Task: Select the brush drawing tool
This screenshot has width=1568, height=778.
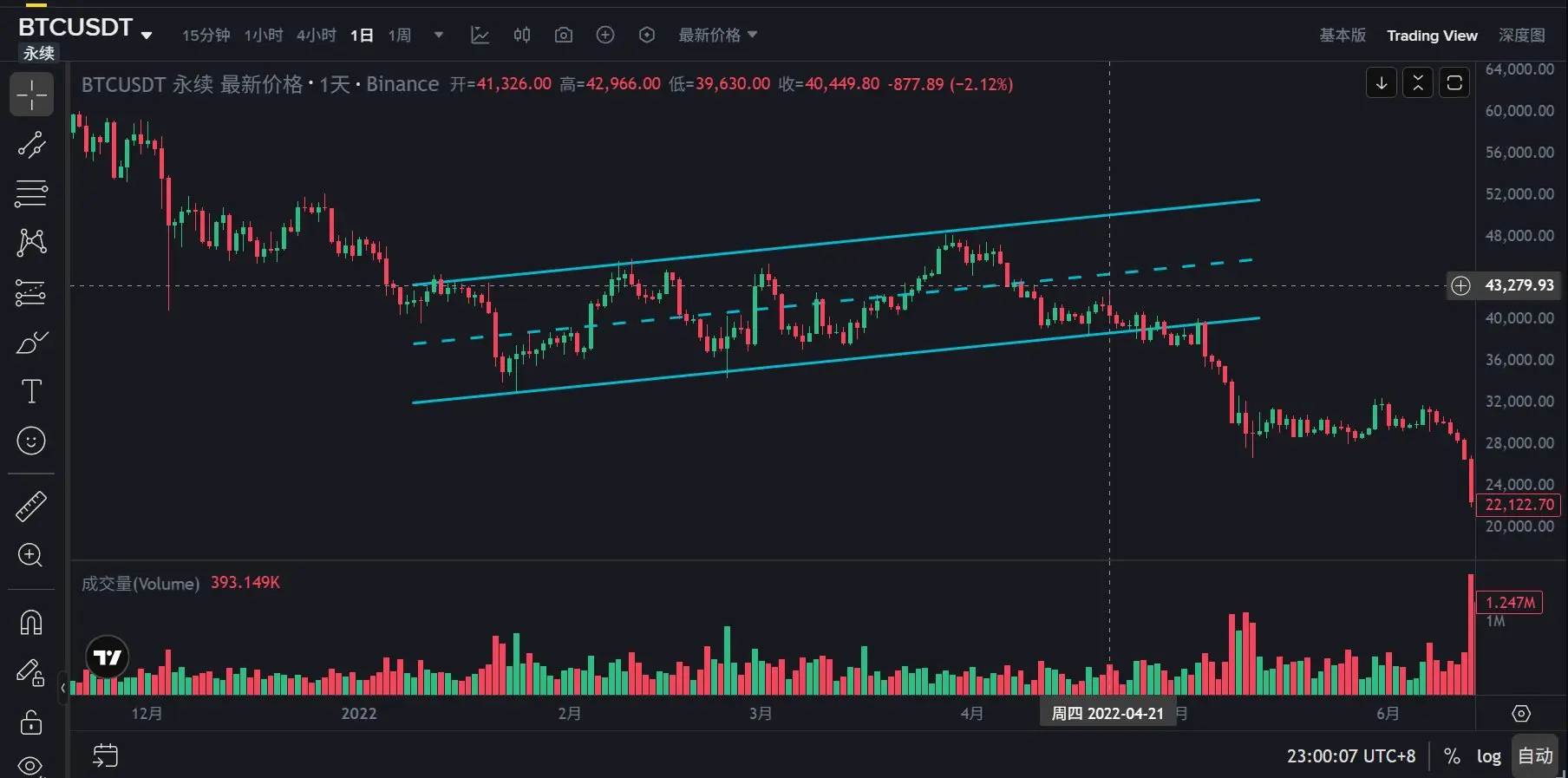Action: coord(31,342)
